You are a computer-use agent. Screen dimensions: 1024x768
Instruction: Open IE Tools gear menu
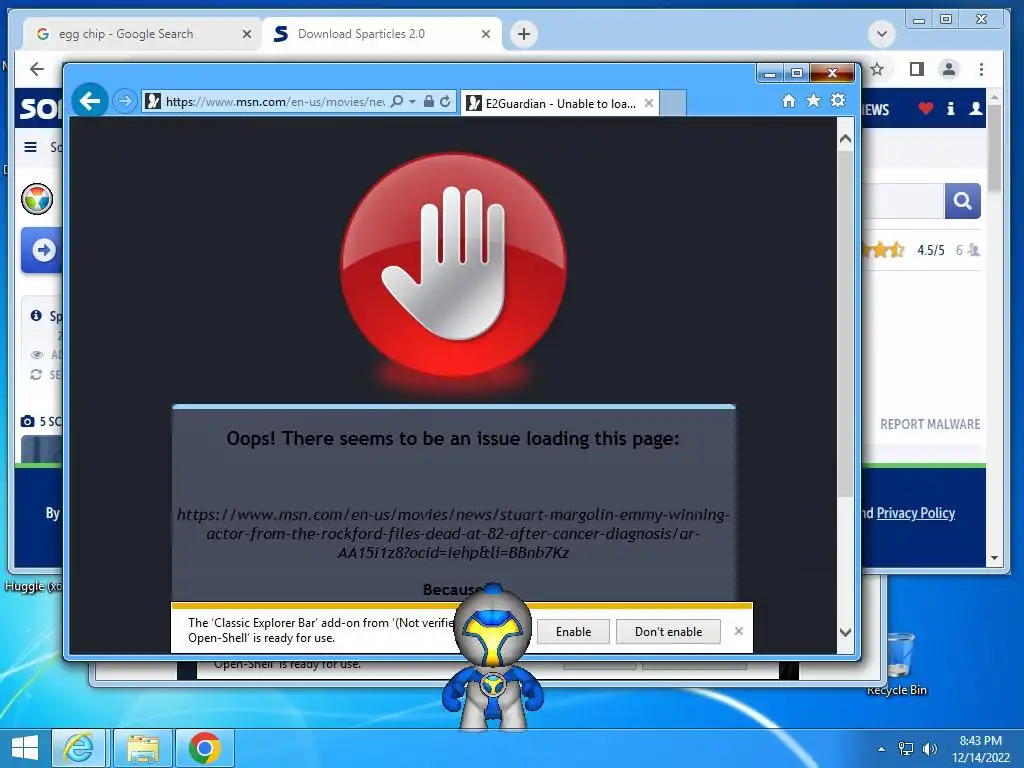point(838,101)
